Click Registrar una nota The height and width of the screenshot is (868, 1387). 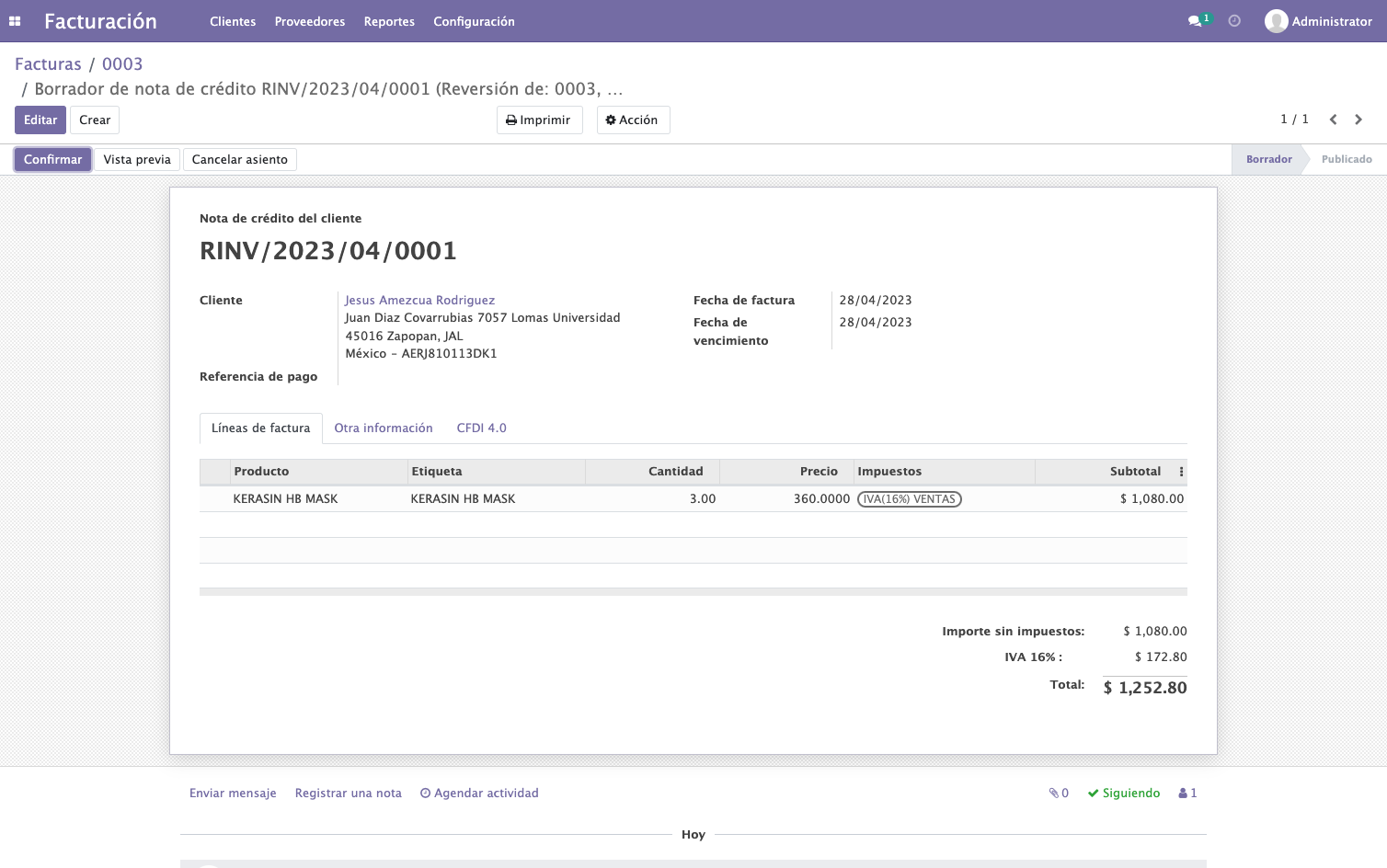(349, 794)
